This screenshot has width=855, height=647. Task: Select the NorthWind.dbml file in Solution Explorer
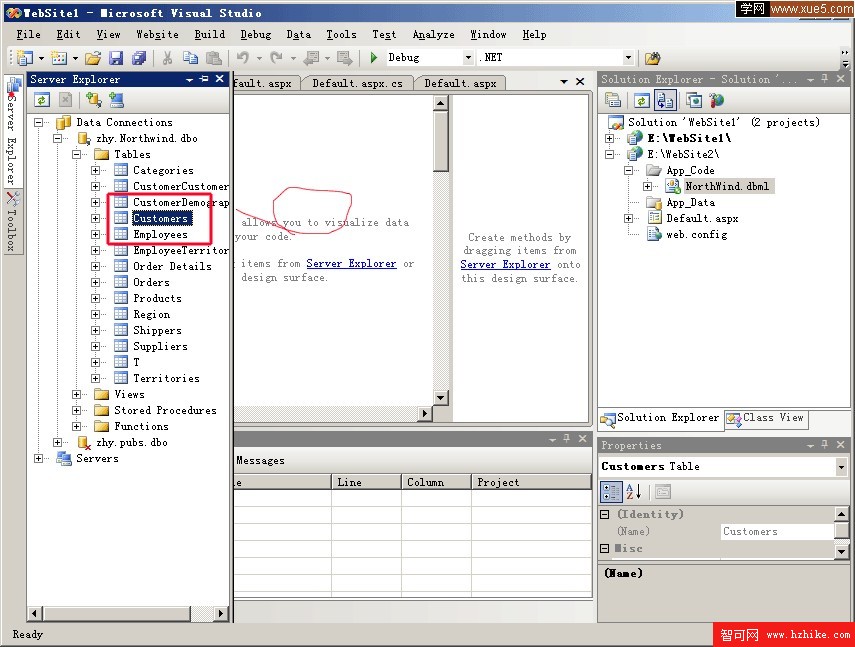point(727,186)
